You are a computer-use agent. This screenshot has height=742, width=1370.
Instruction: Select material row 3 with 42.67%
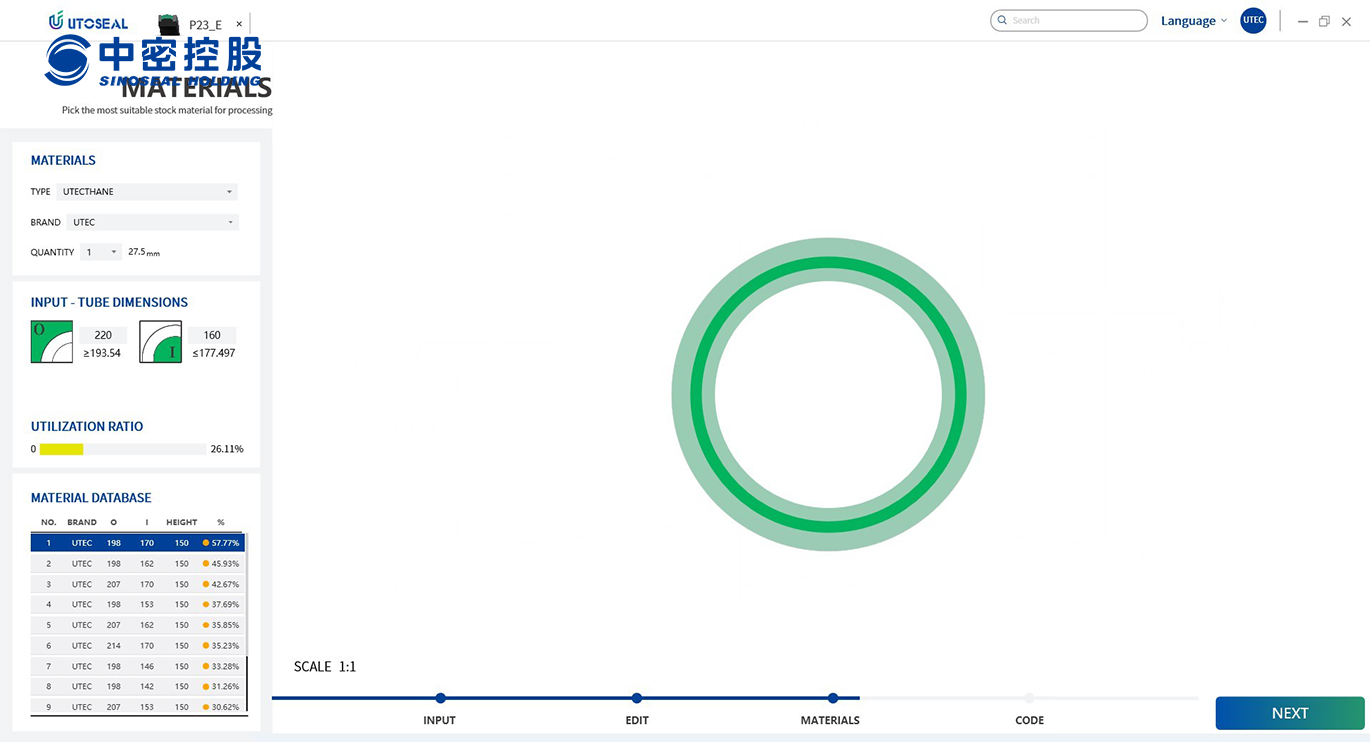138,584
